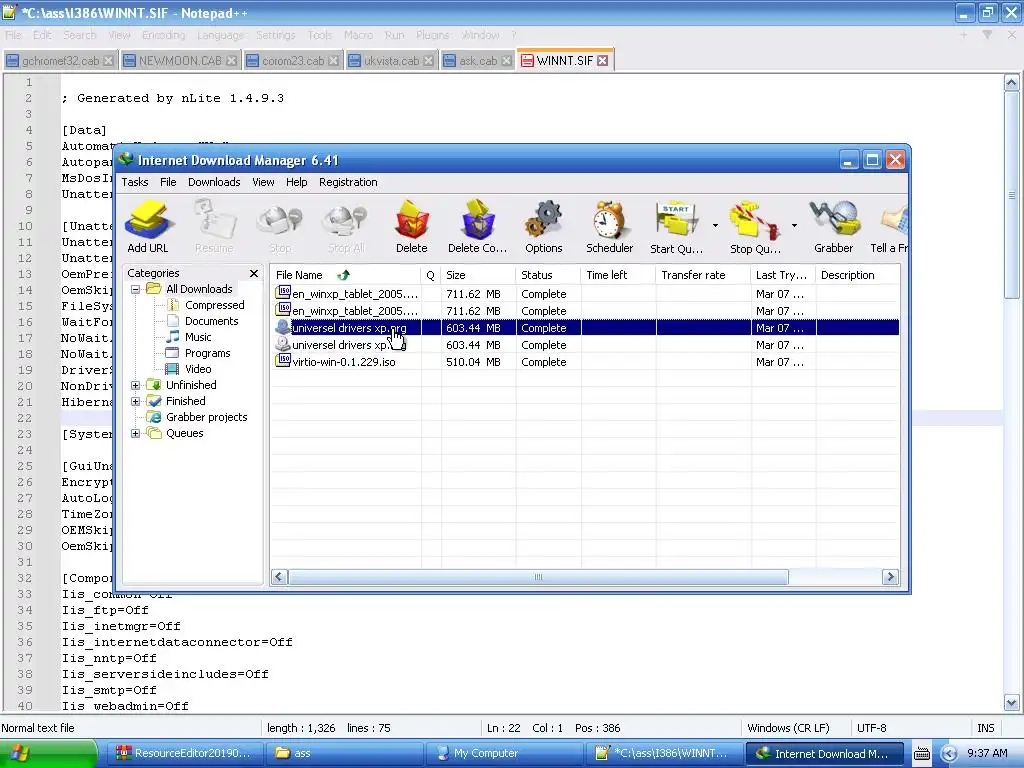Click the keyboard icon in system tray
This screenshot has height=768, width=1024.
pos(921,754)
